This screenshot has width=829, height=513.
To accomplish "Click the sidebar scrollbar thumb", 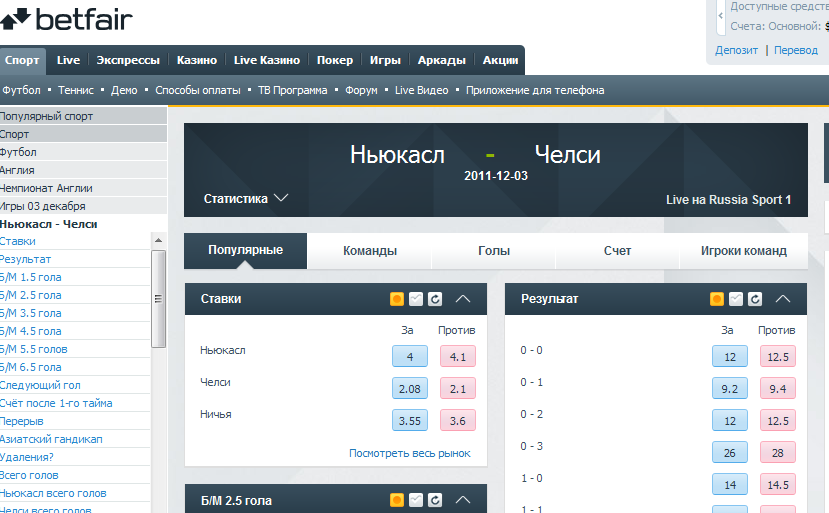I will click(x=158, y=299).
